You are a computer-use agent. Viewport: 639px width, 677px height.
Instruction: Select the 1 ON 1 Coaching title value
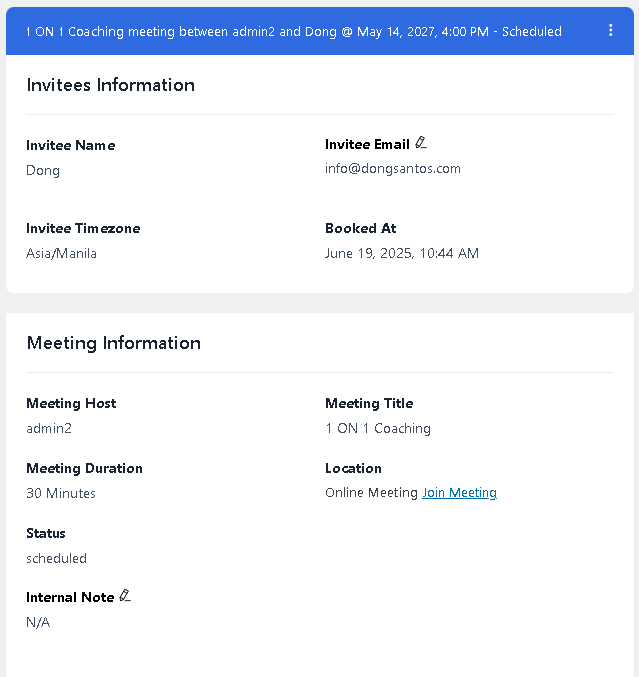coord(378,428)
